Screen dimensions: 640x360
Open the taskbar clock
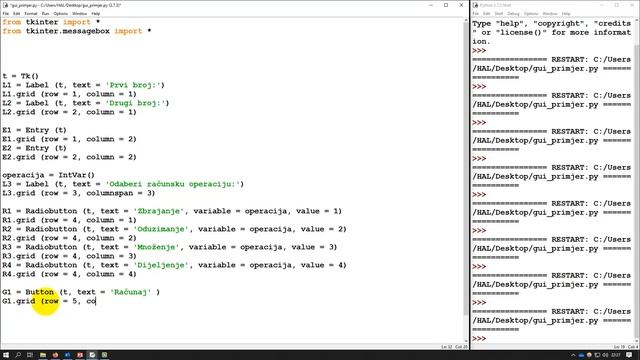(616, 355)
